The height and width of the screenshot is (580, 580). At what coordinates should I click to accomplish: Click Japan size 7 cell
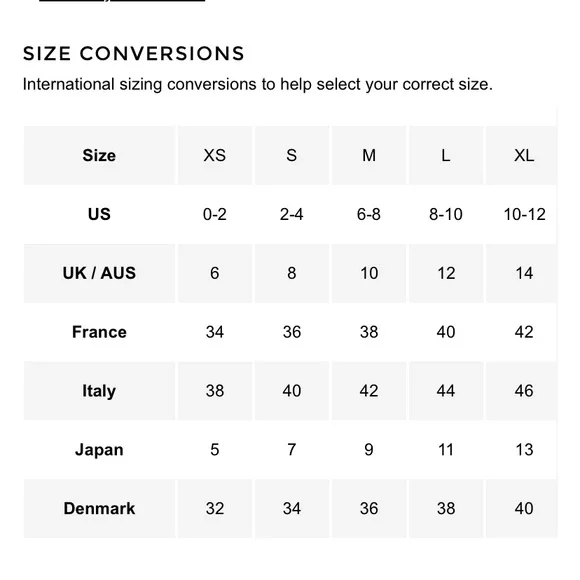[x=292, y=449]
